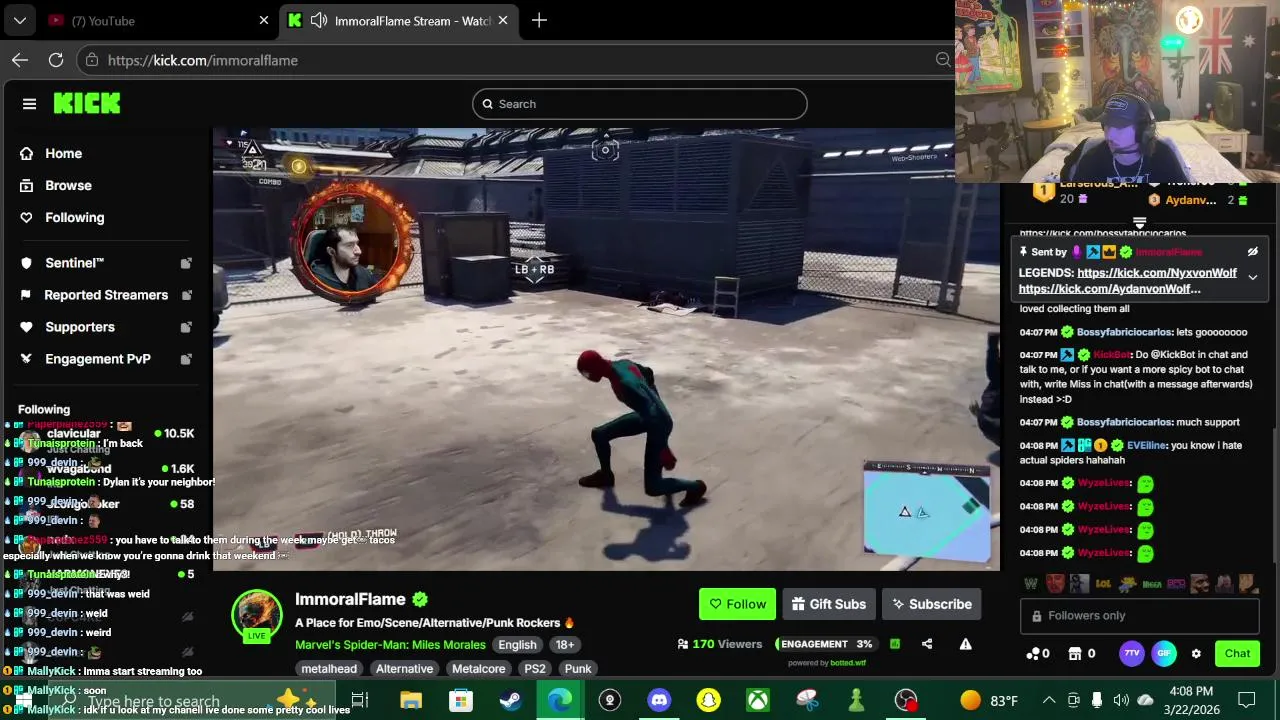Image resolution: width=1280 pixels, height=720 pixels.
Task: Click the Alternative tag
Action: pos(404,669)
